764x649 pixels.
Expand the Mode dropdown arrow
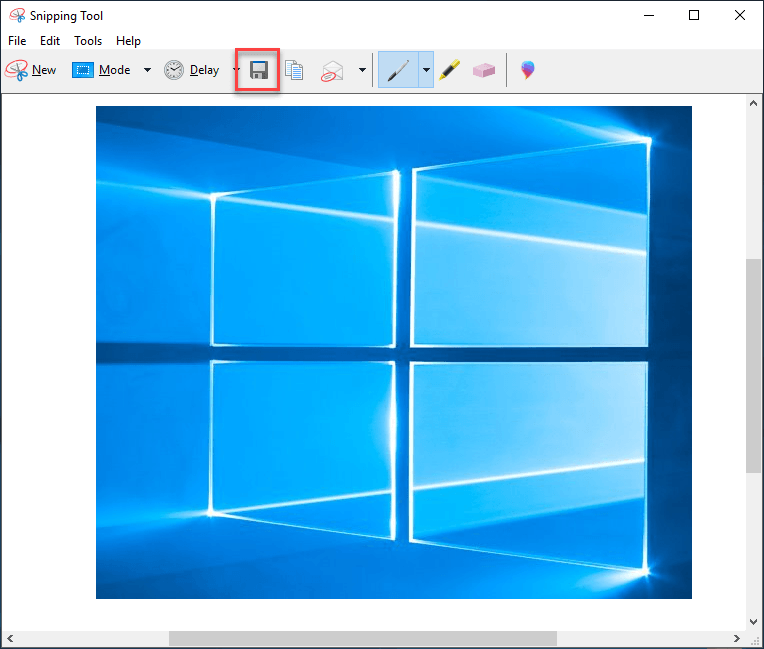coord(147,70)
